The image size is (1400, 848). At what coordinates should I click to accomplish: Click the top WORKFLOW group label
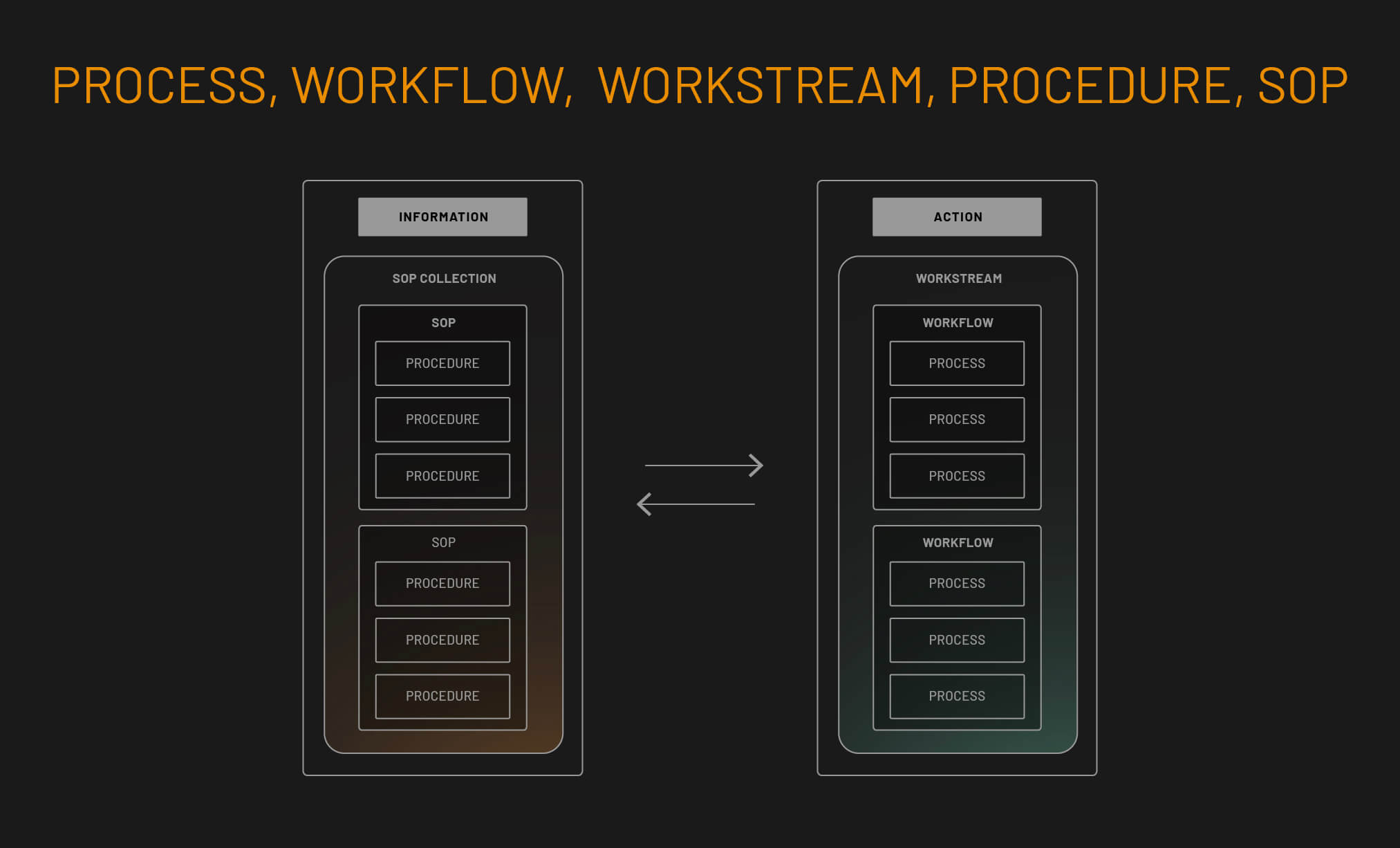956,322
